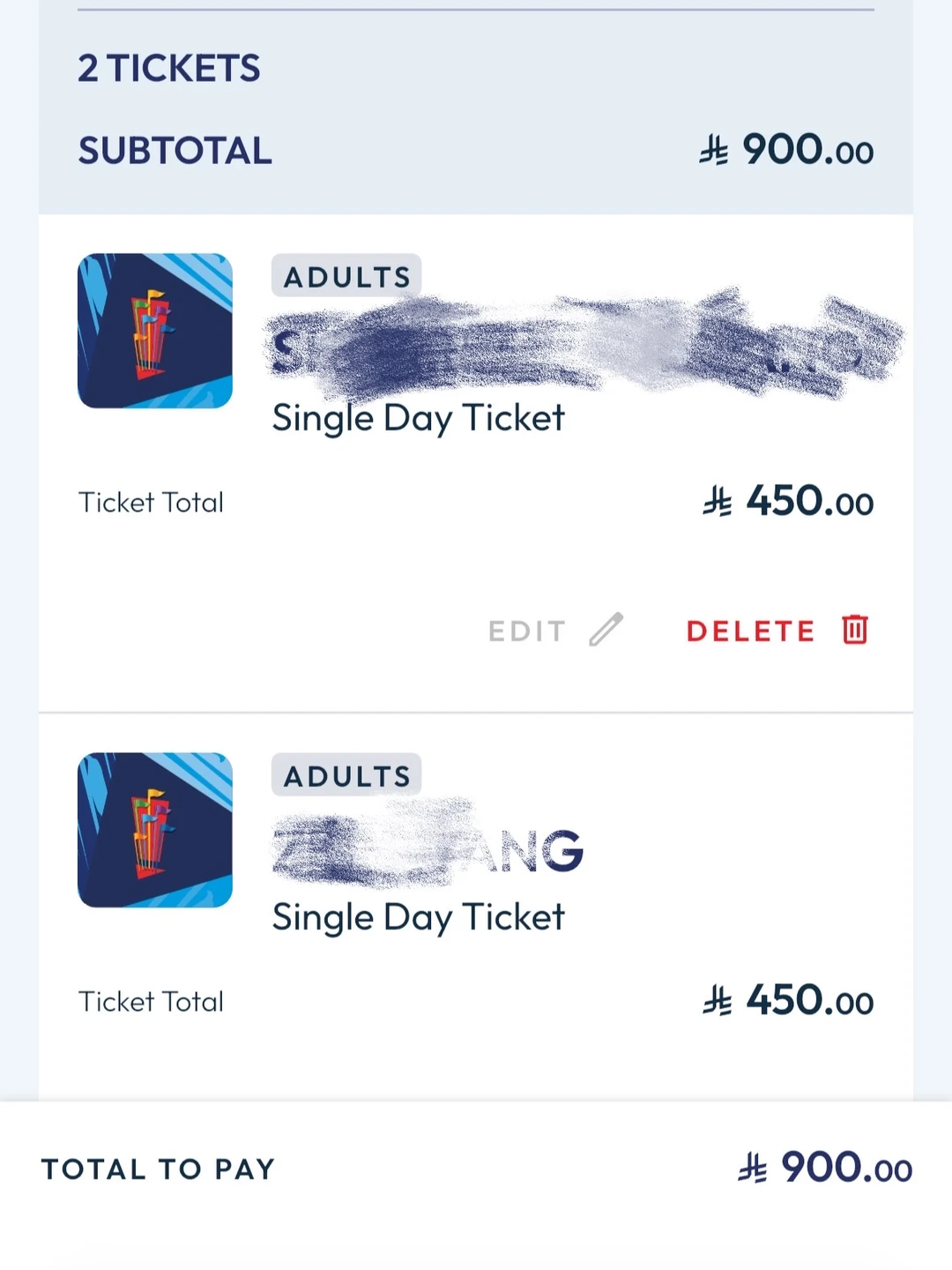Screen dimensions: 952x1270
Task: Click the riyal symbol next to subtotal amount
Action: tap(714, 151)
